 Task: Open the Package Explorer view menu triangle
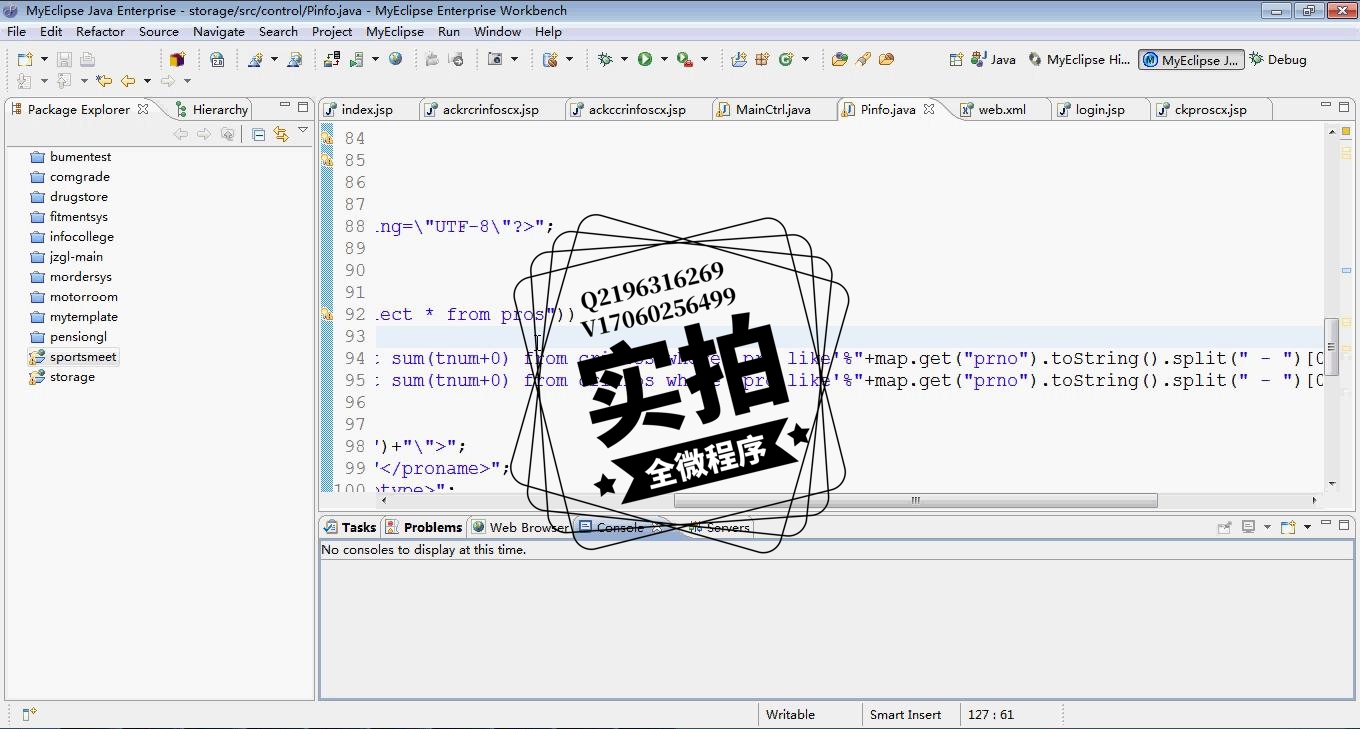pos(303,130)
